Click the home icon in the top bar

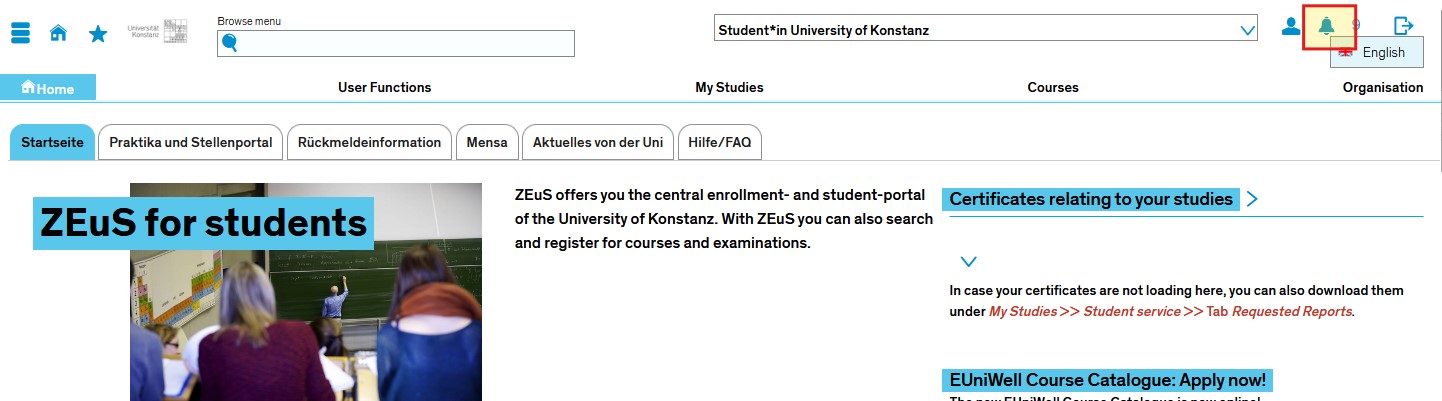(x=58, y=33)
